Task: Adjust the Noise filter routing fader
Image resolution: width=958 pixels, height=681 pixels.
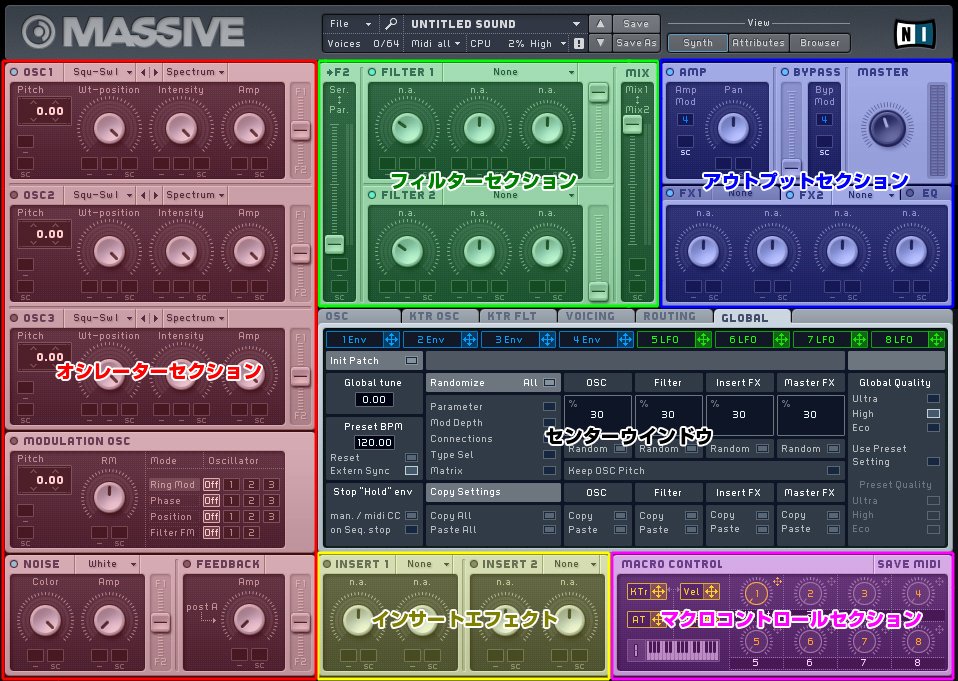Action: 161,622
